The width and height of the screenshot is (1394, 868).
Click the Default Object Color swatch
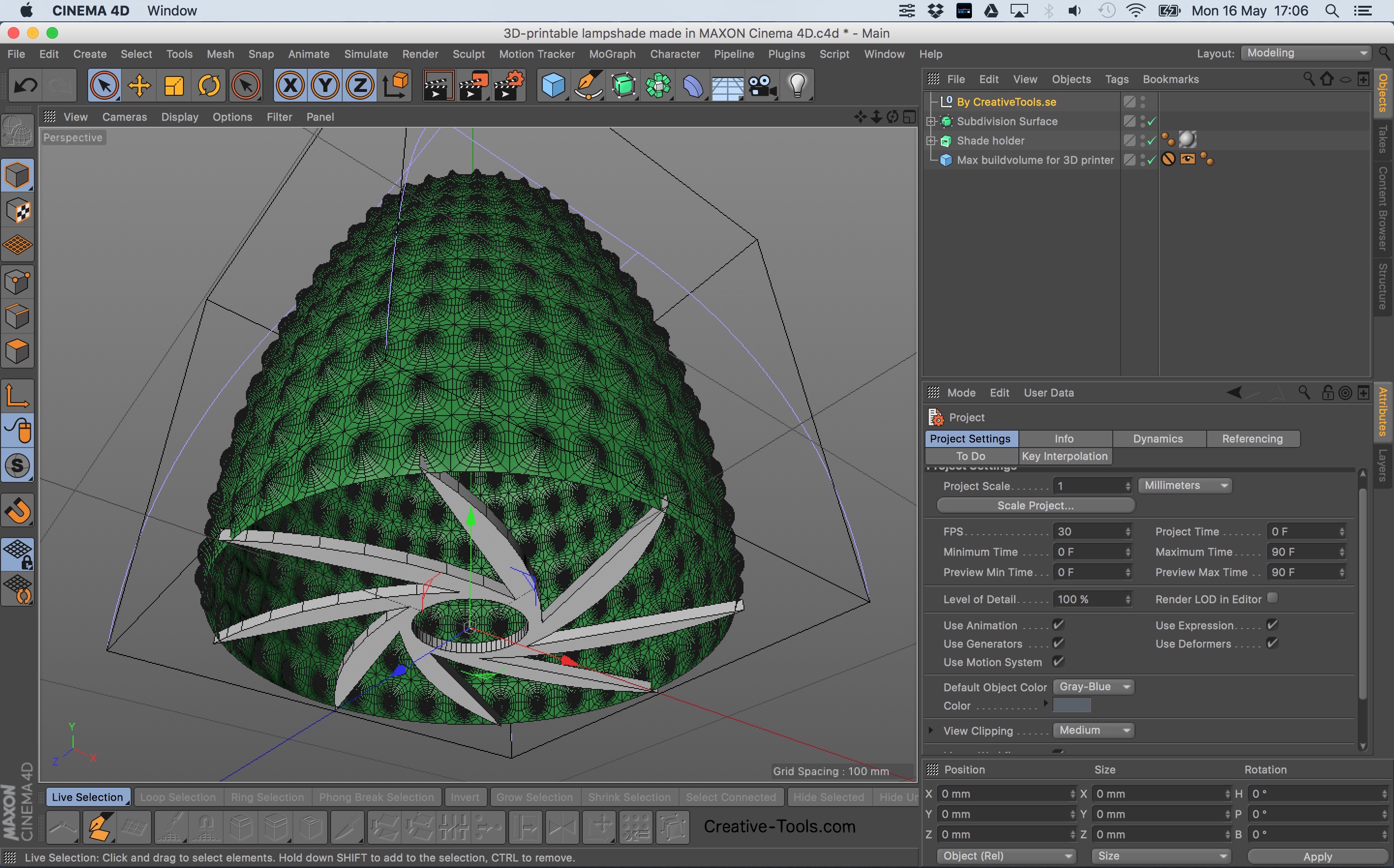click(x=1071, y=705)
